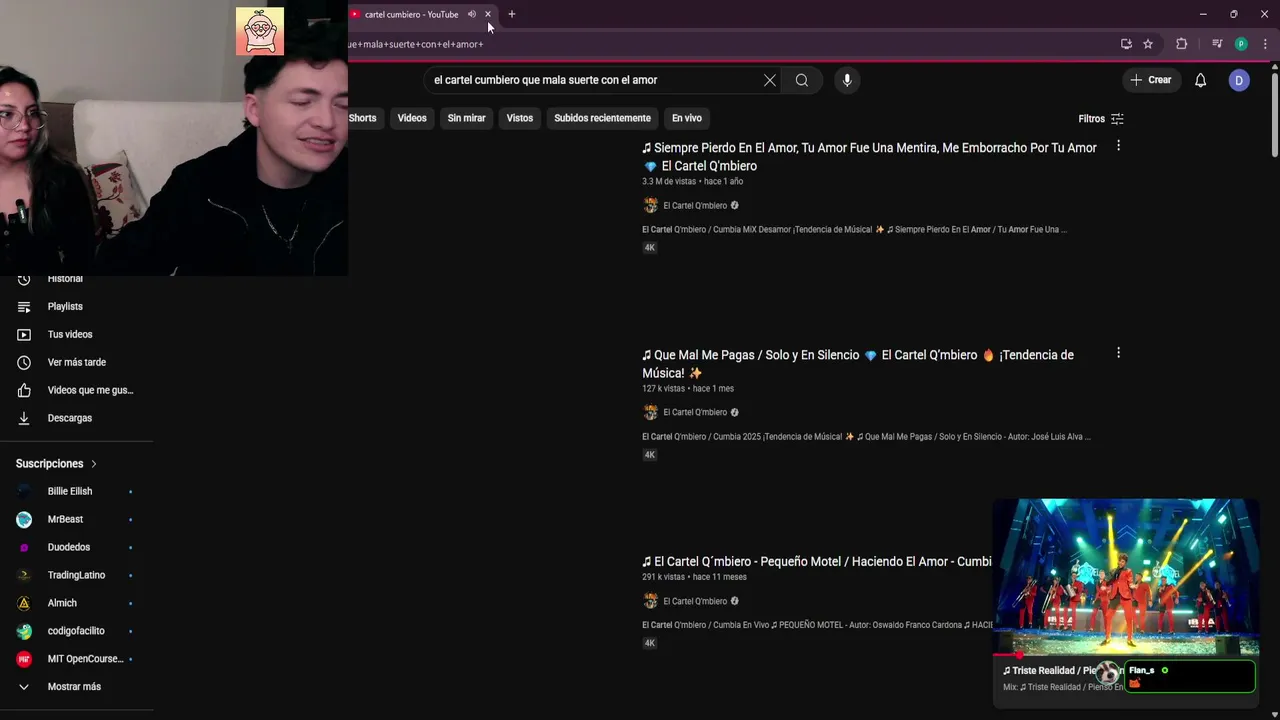Viewport: 1280px width, 720px height.
Task: Select the Subidos recientemente chip
Action: point(602,118)
